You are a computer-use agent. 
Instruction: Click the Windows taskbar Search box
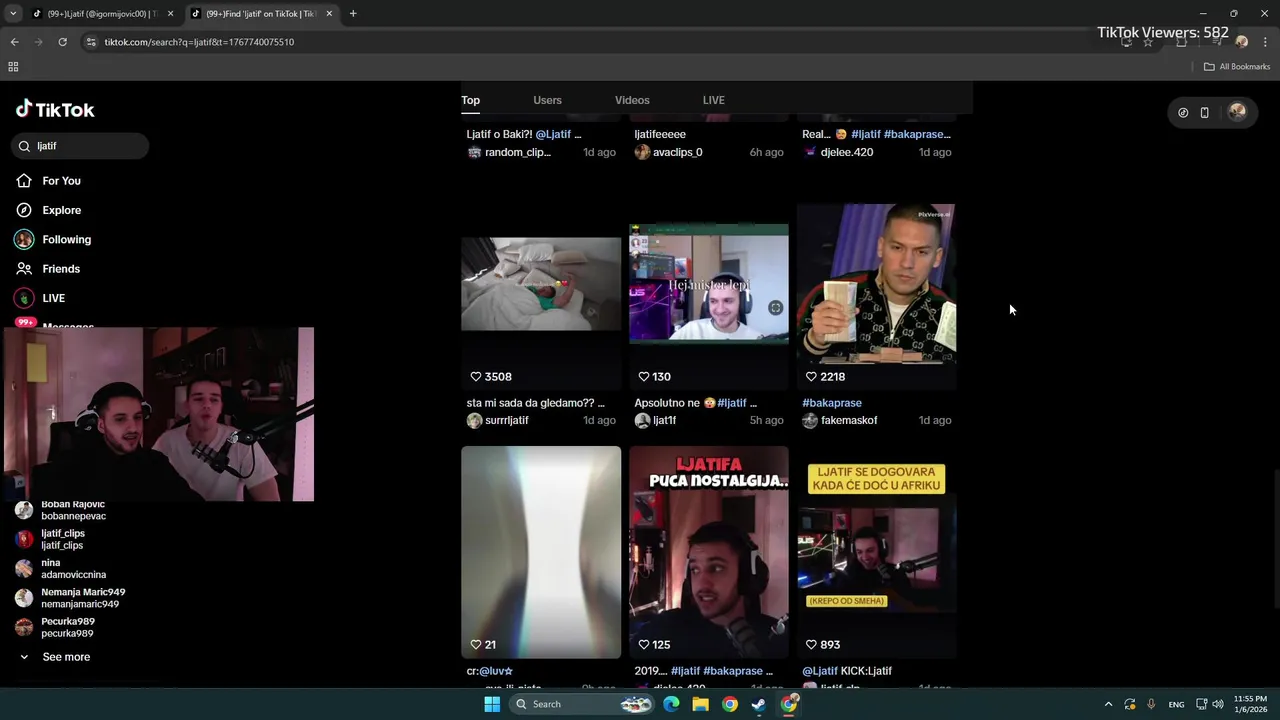point(584,704)
